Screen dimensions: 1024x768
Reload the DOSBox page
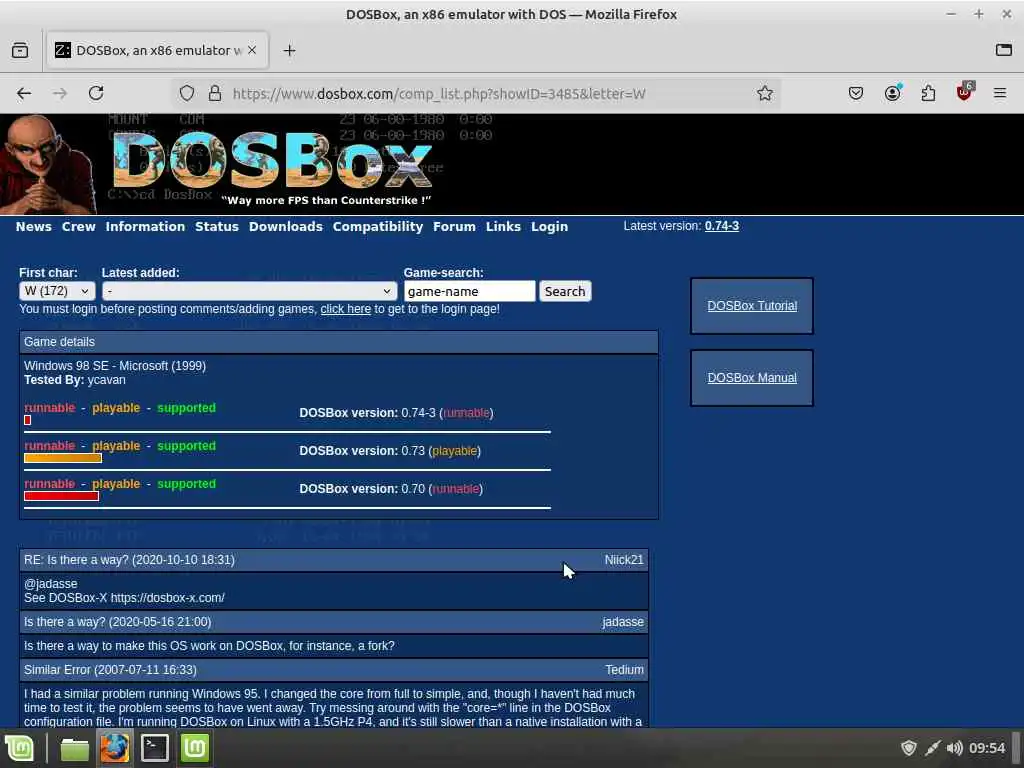(96, 93)
